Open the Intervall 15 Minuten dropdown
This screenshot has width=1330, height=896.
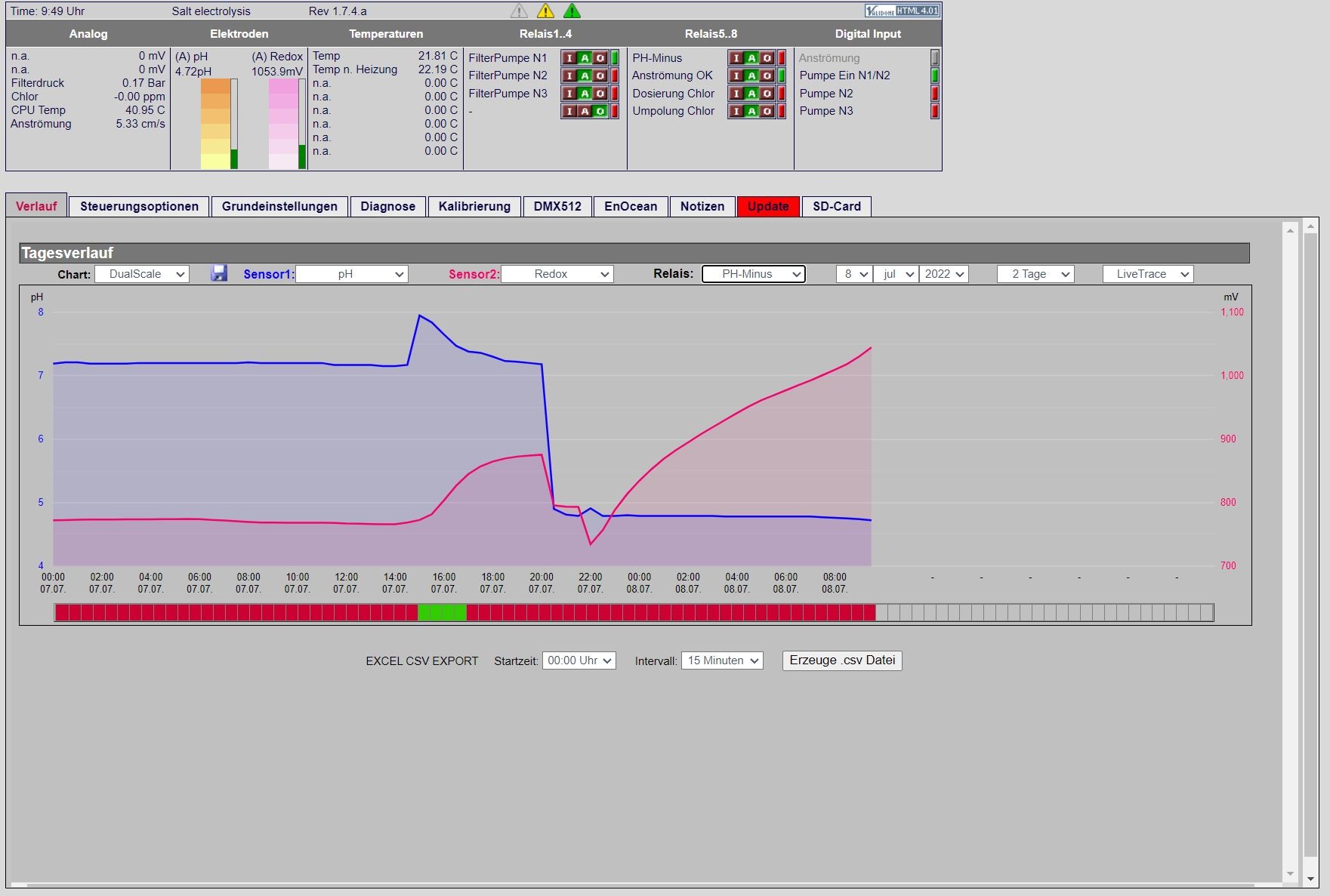(x=722, y=660)
